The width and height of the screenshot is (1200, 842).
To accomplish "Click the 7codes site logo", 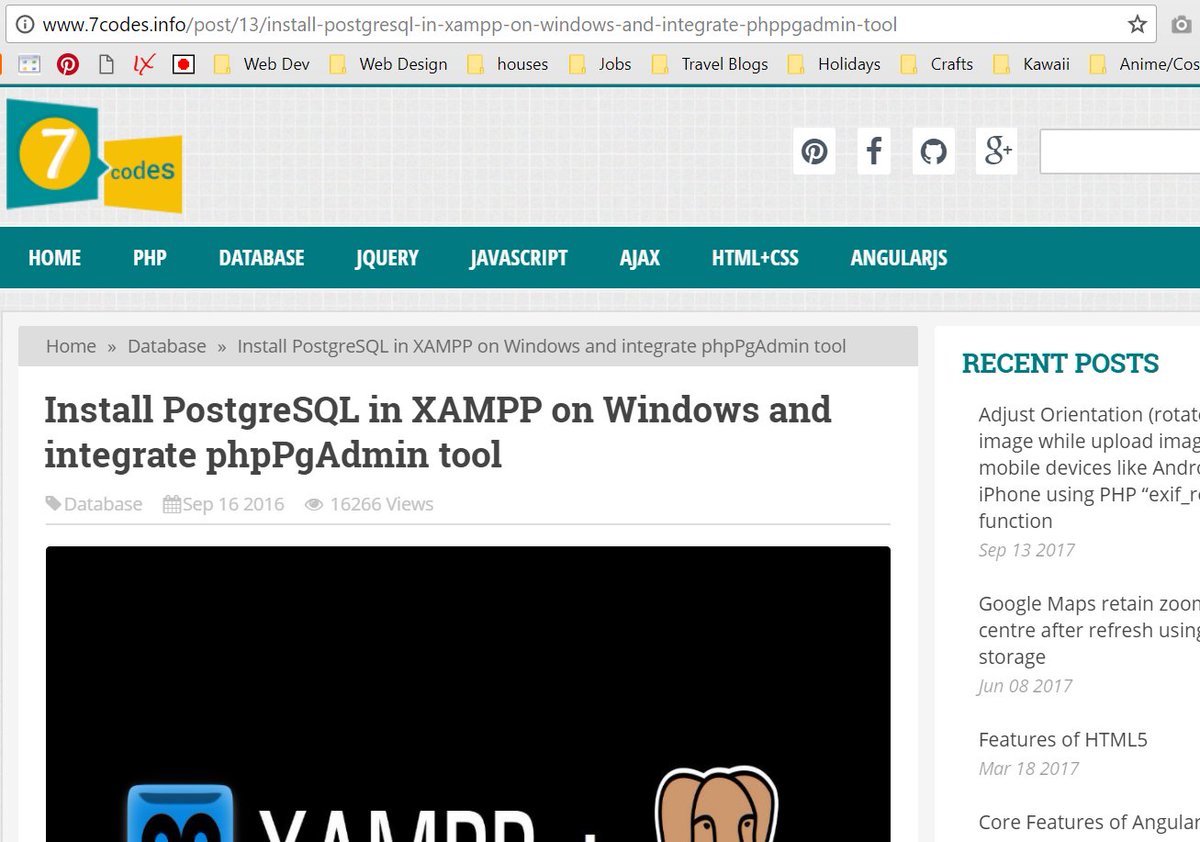I will tap(94, 155).
